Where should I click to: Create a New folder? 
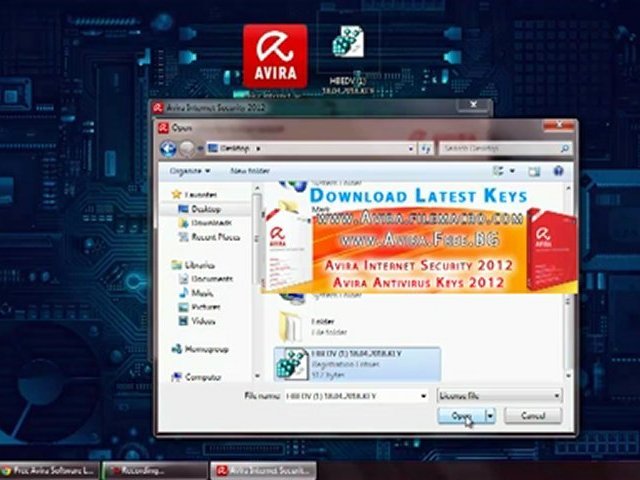(x=250, y=171)
